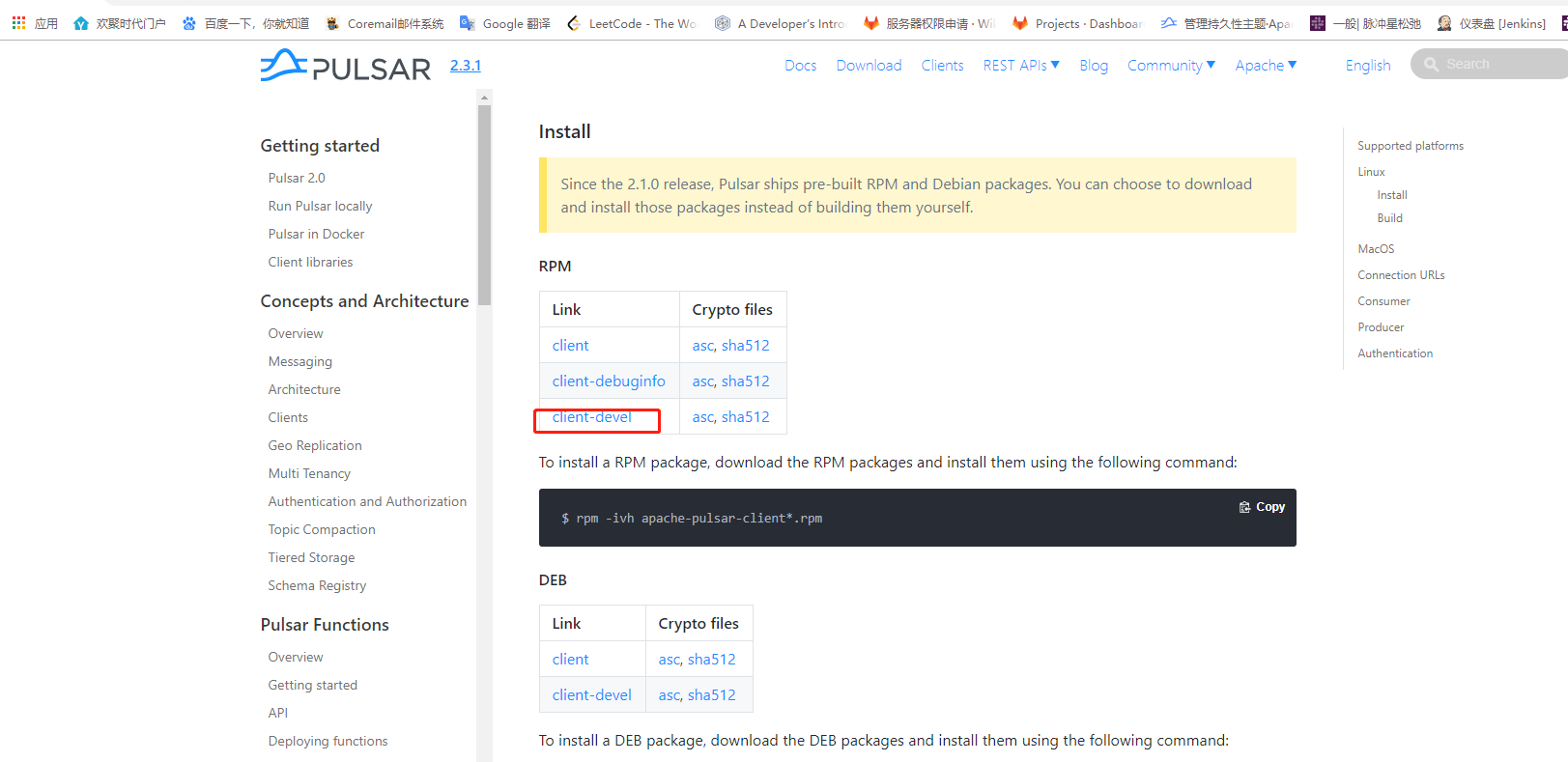Open the 2.3.1 version link

pyautogui.click(x=465, y=66)
